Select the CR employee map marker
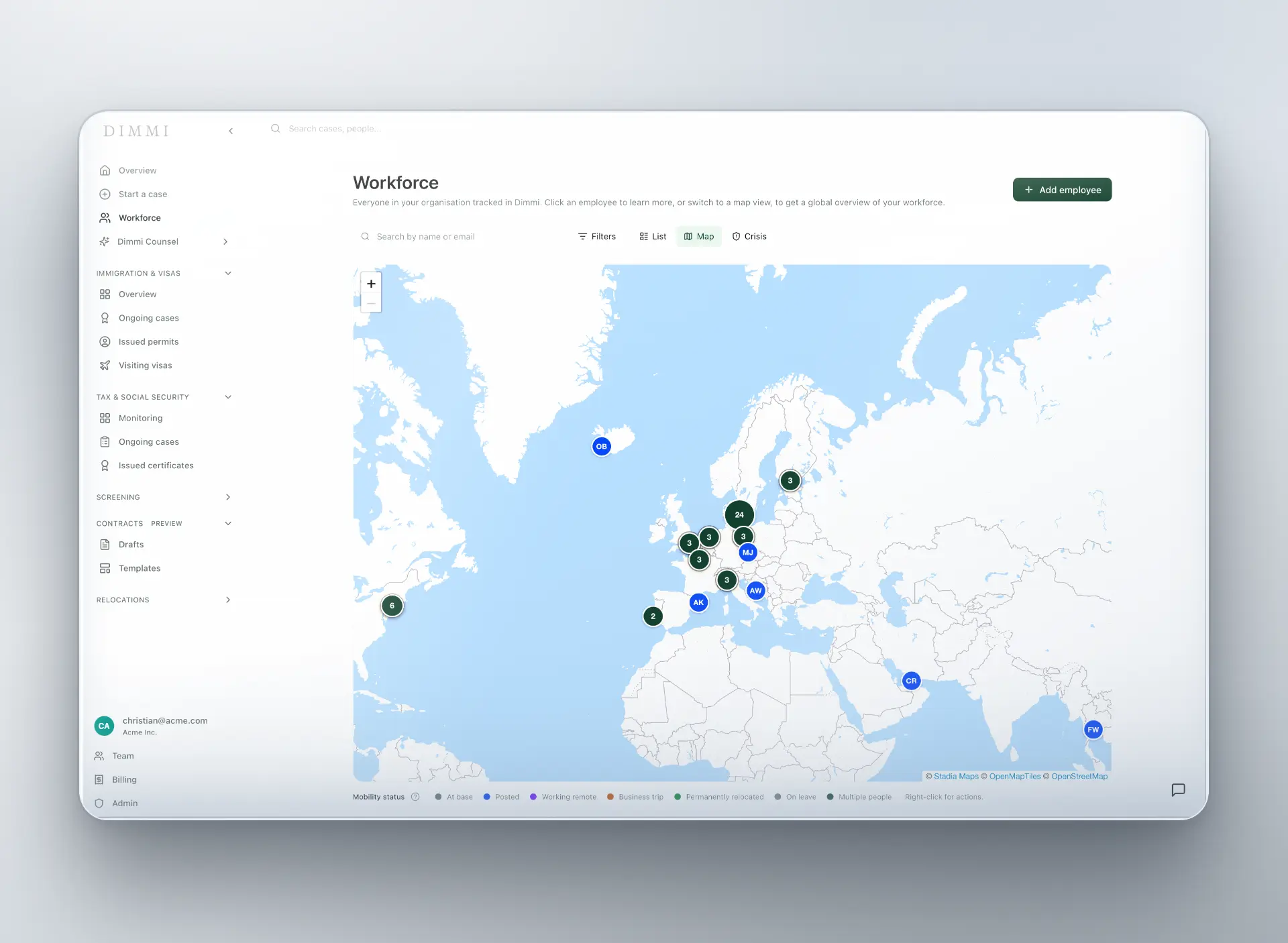Screen dimensions: 1288x943 tap(911, 681)
